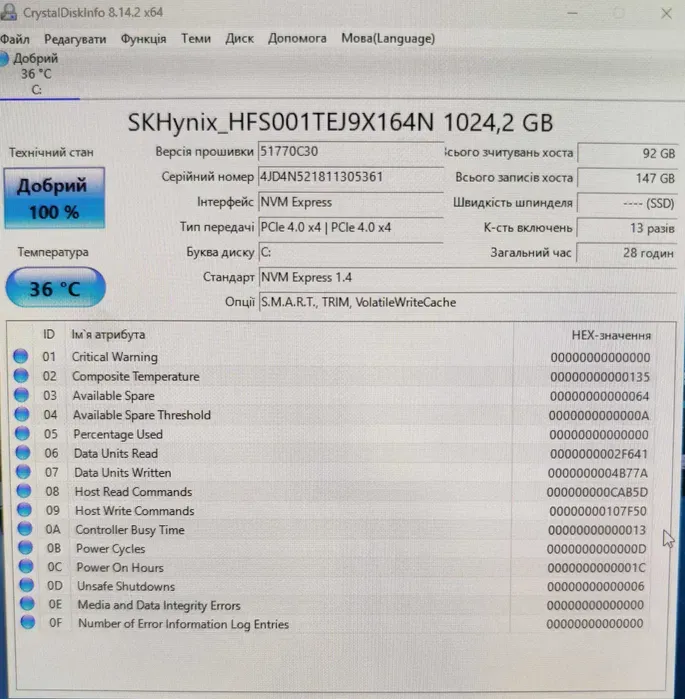Open the Диск menu
The width and height of the screenshot is (685, 699).
click(x=239, y=38)
